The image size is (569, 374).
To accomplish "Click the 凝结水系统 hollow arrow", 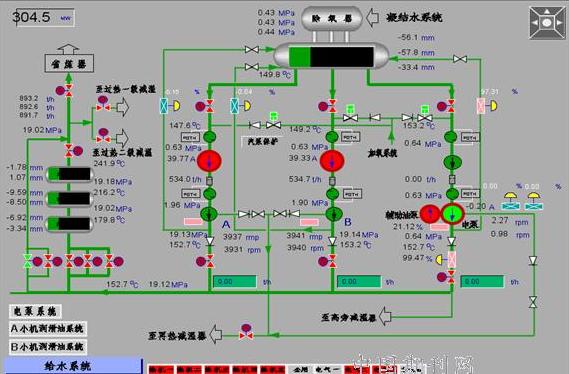I will click(372, 17).
